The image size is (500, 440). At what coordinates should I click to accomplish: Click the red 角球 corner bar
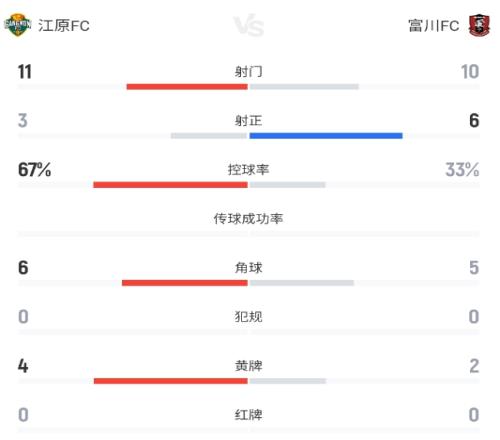185,283
